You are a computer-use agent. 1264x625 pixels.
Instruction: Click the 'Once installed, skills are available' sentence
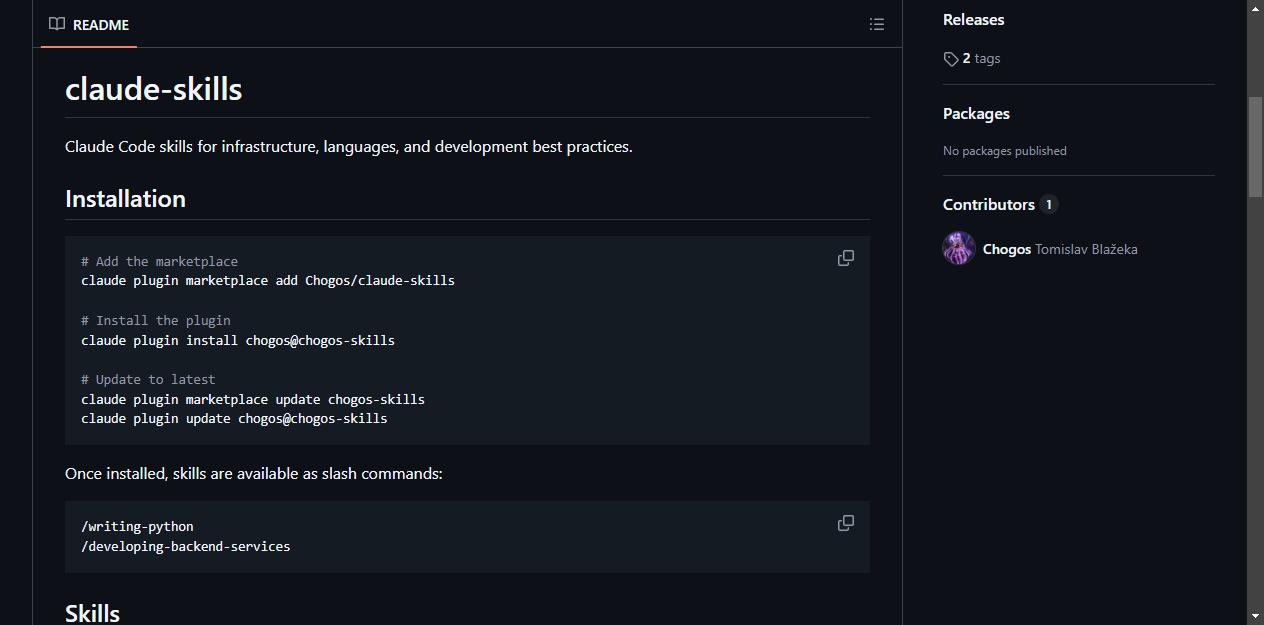click(x=254, y=474)
